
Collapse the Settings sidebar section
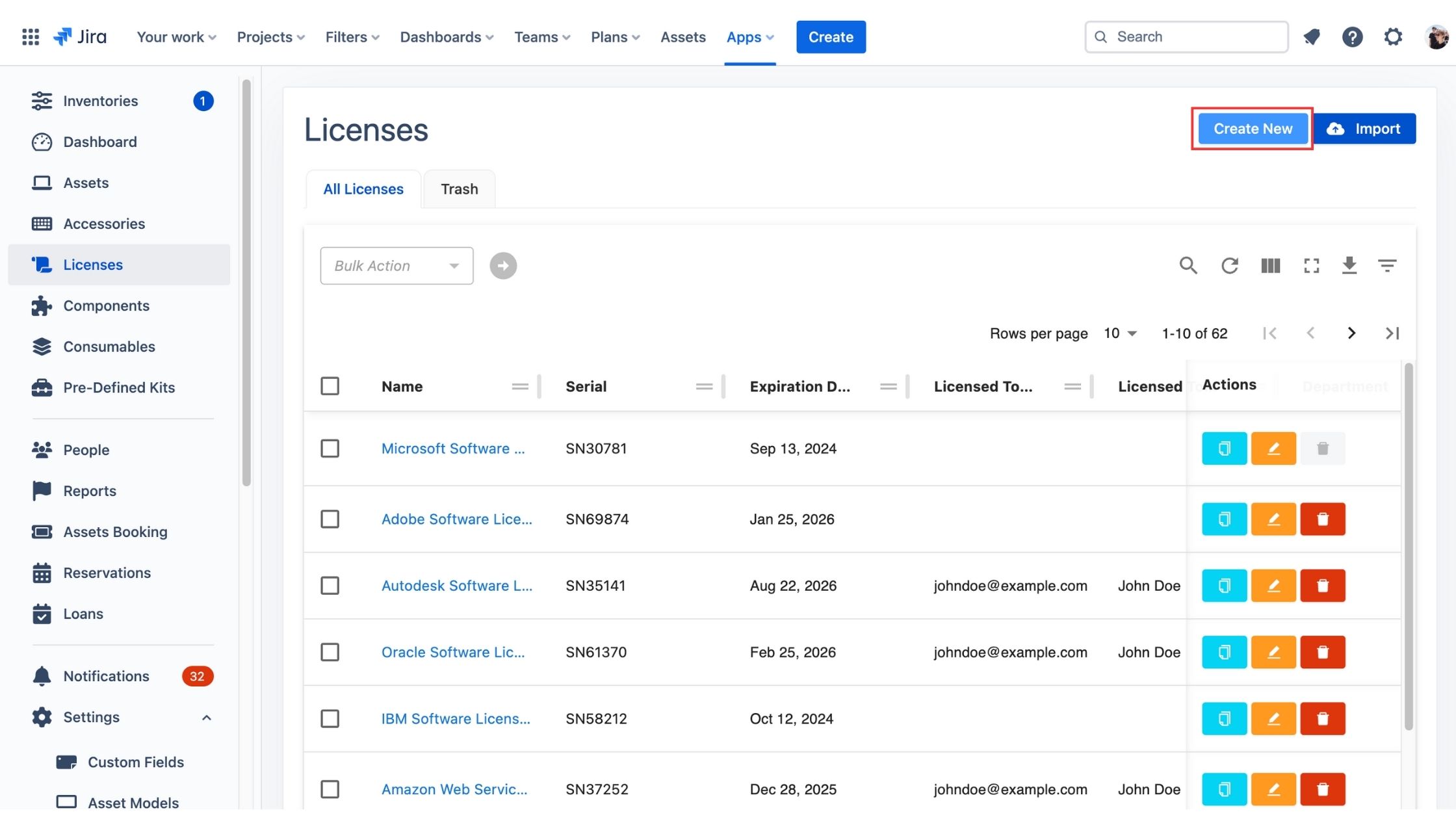coord(206,718)
